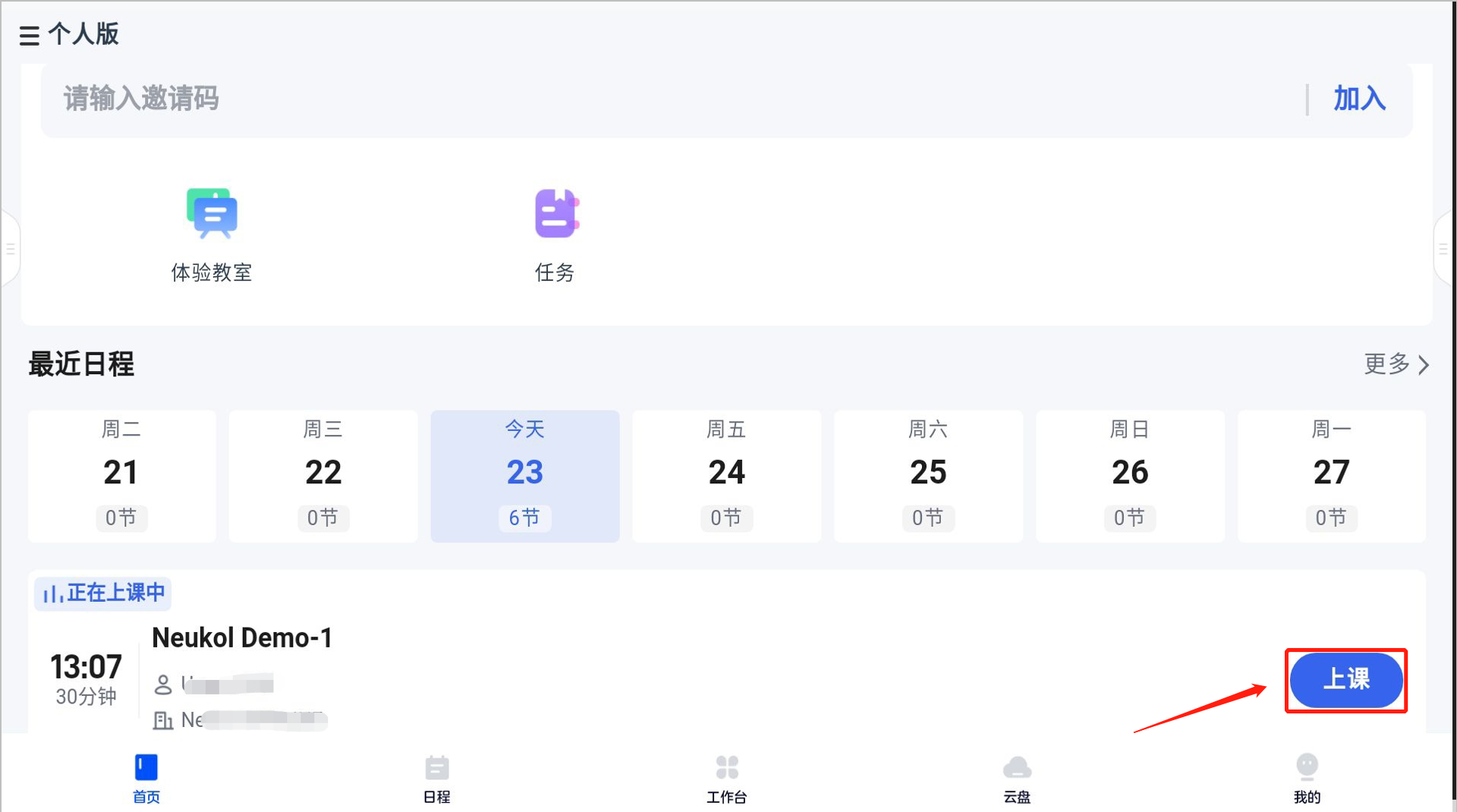Open the 任务 tasks icon
The image size is (1457, 812).
[556, 214]
